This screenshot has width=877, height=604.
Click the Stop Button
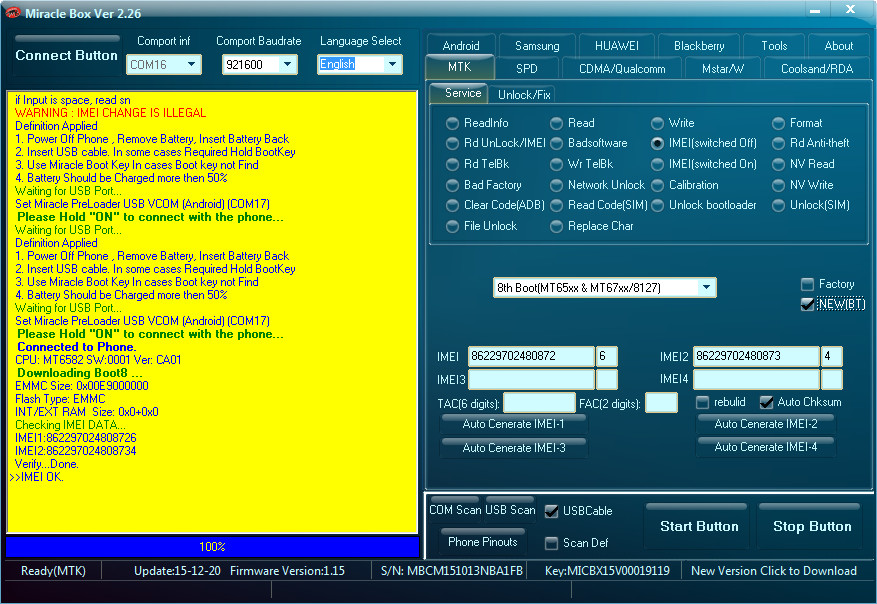812,526
